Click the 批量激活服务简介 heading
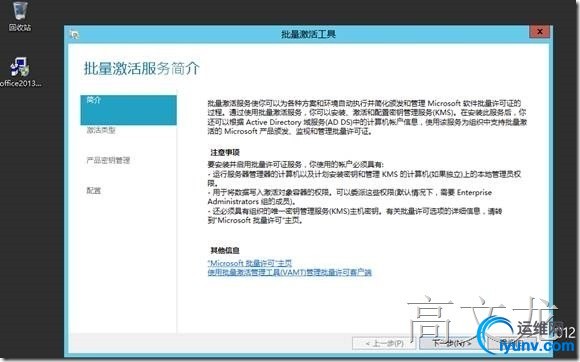 (142, 68)
